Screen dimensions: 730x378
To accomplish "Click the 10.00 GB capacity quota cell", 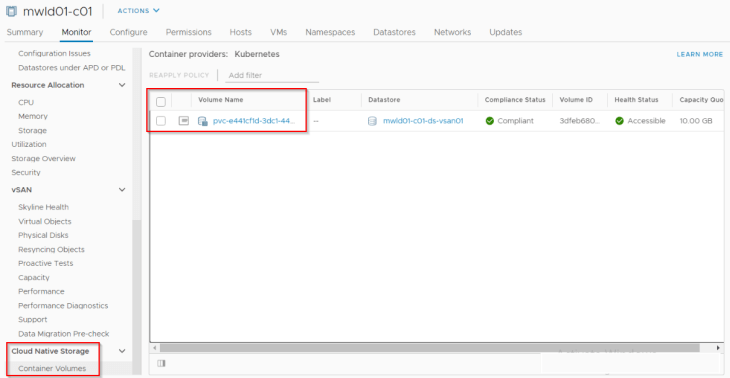I will (x=696, y=121).
